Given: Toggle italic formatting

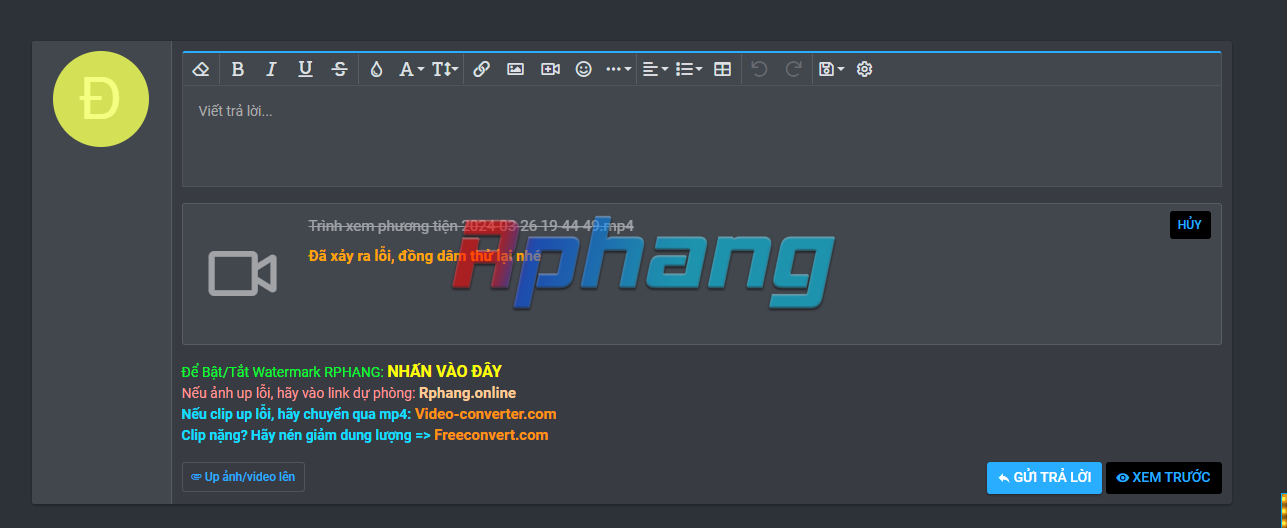Looking at the screenshot, I should coord(271,69).
